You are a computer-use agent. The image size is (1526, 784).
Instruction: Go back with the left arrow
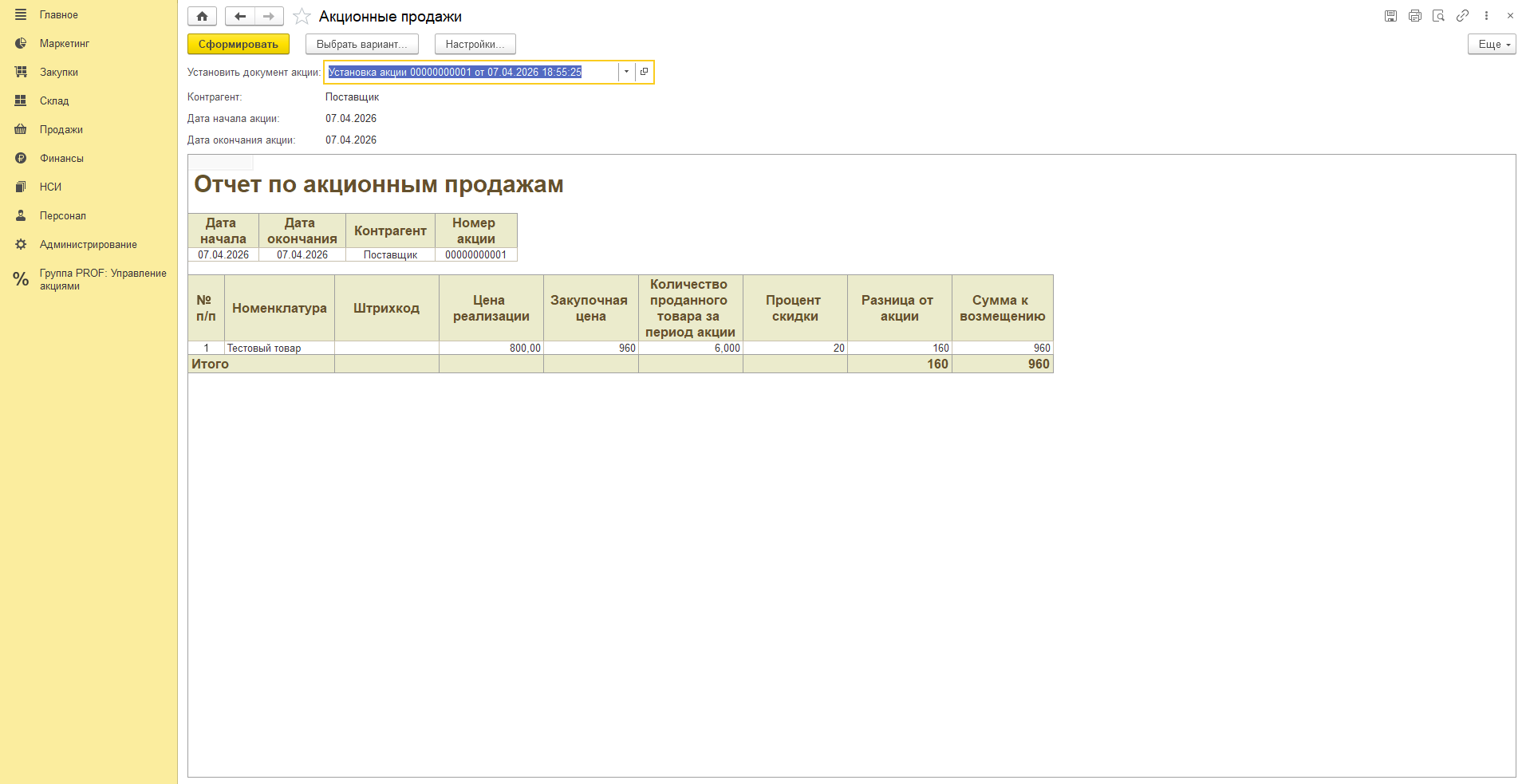point(239,16)
